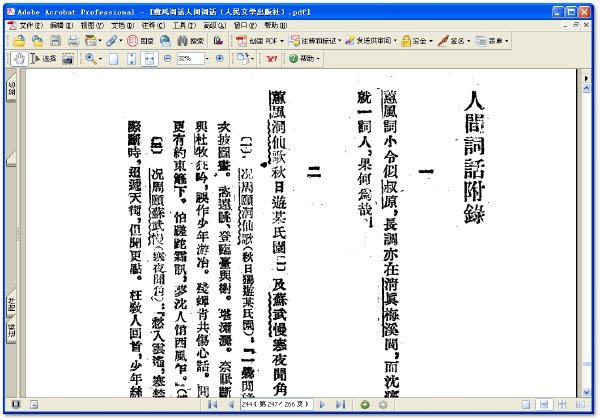This screenshot has width=600, height=420.
Task: Click the zoom percentage field showing 32%
Action: (x=191, y=59)
